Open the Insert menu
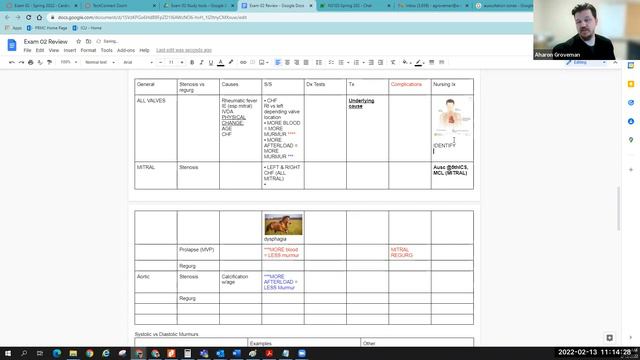The image size is (640, 360). [70, 50]
